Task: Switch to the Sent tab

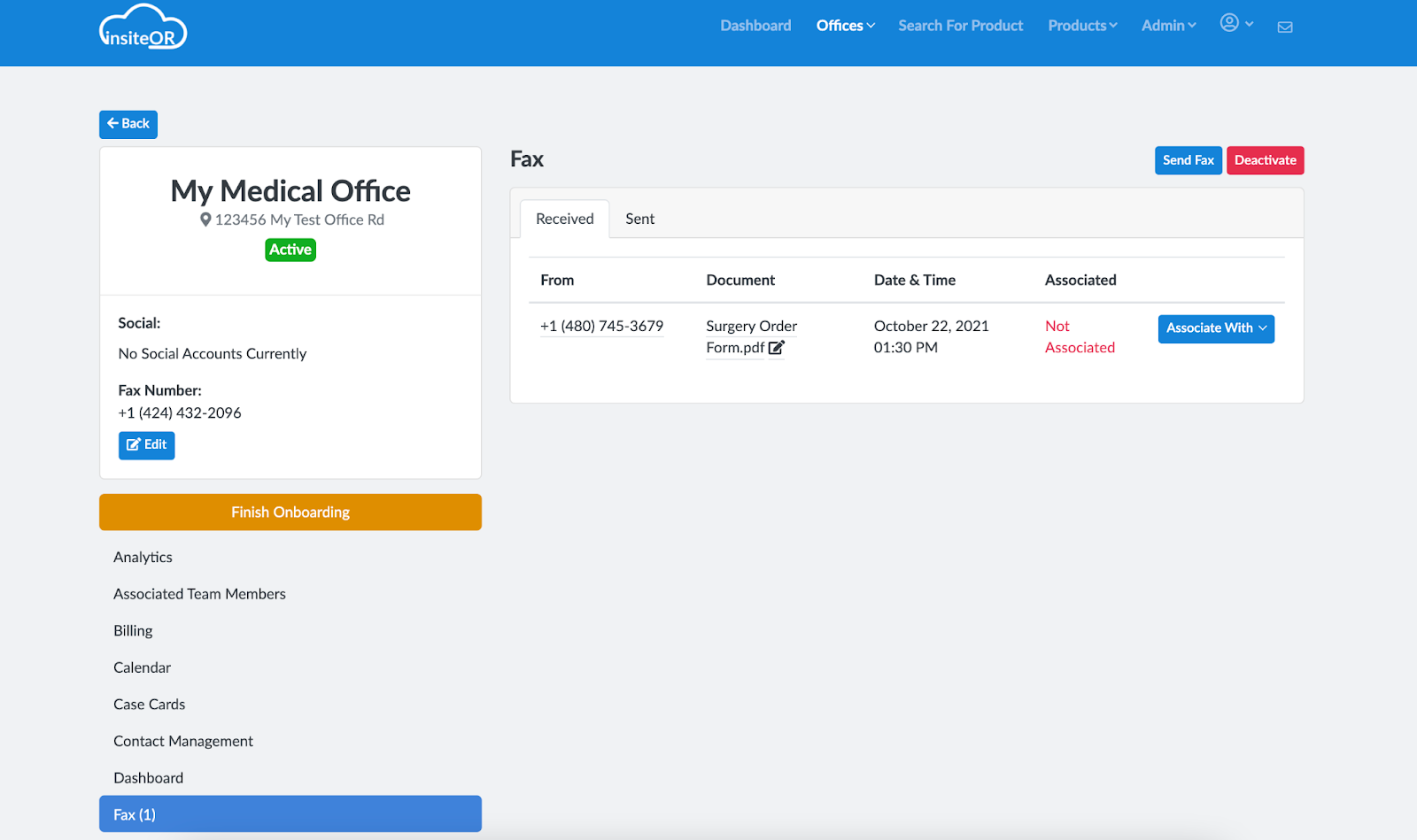Action: pyautogui.click(x=640, y=219)
